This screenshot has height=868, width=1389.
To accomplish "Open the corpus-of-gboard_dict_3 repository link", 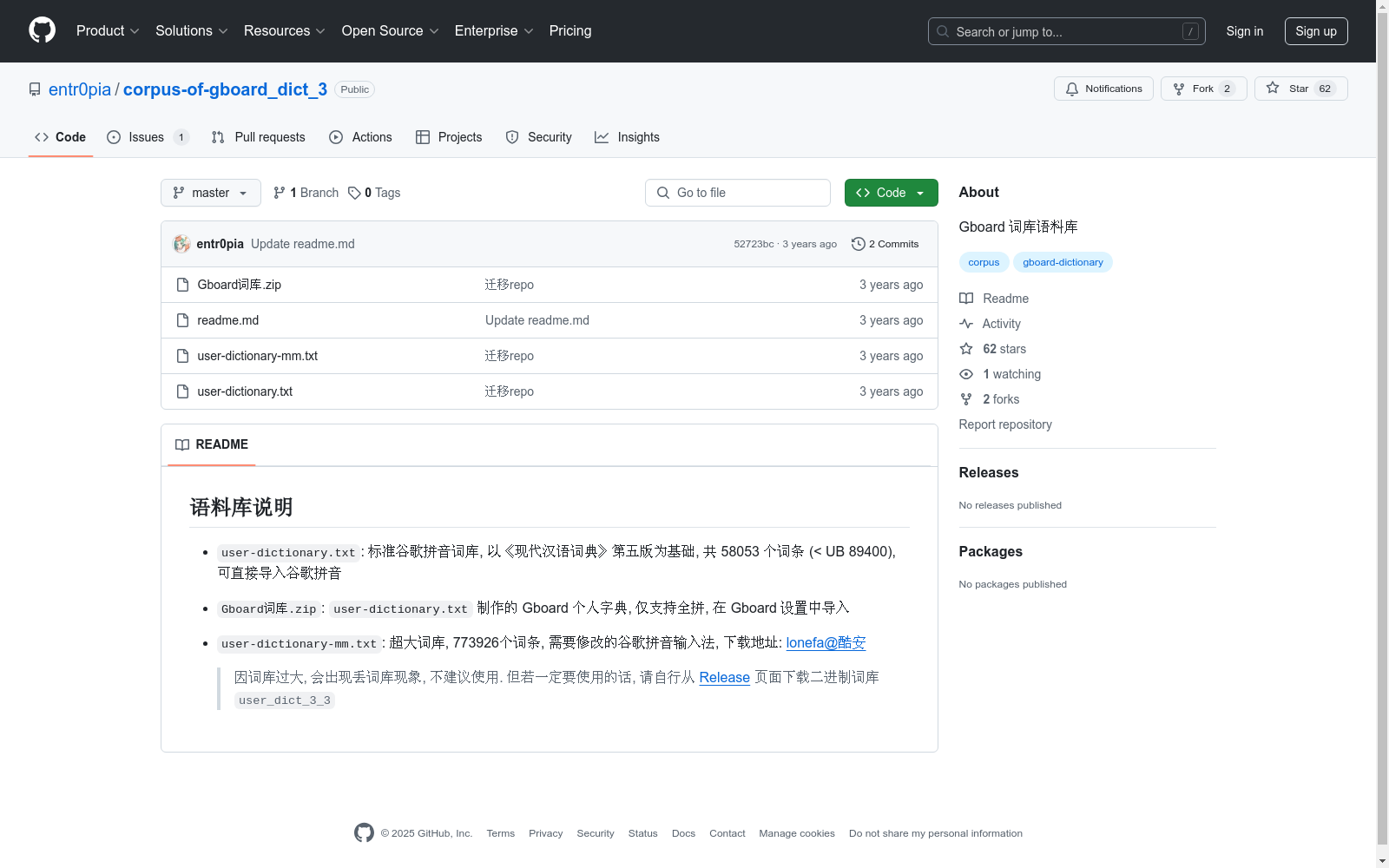I will tap(225, 89).
